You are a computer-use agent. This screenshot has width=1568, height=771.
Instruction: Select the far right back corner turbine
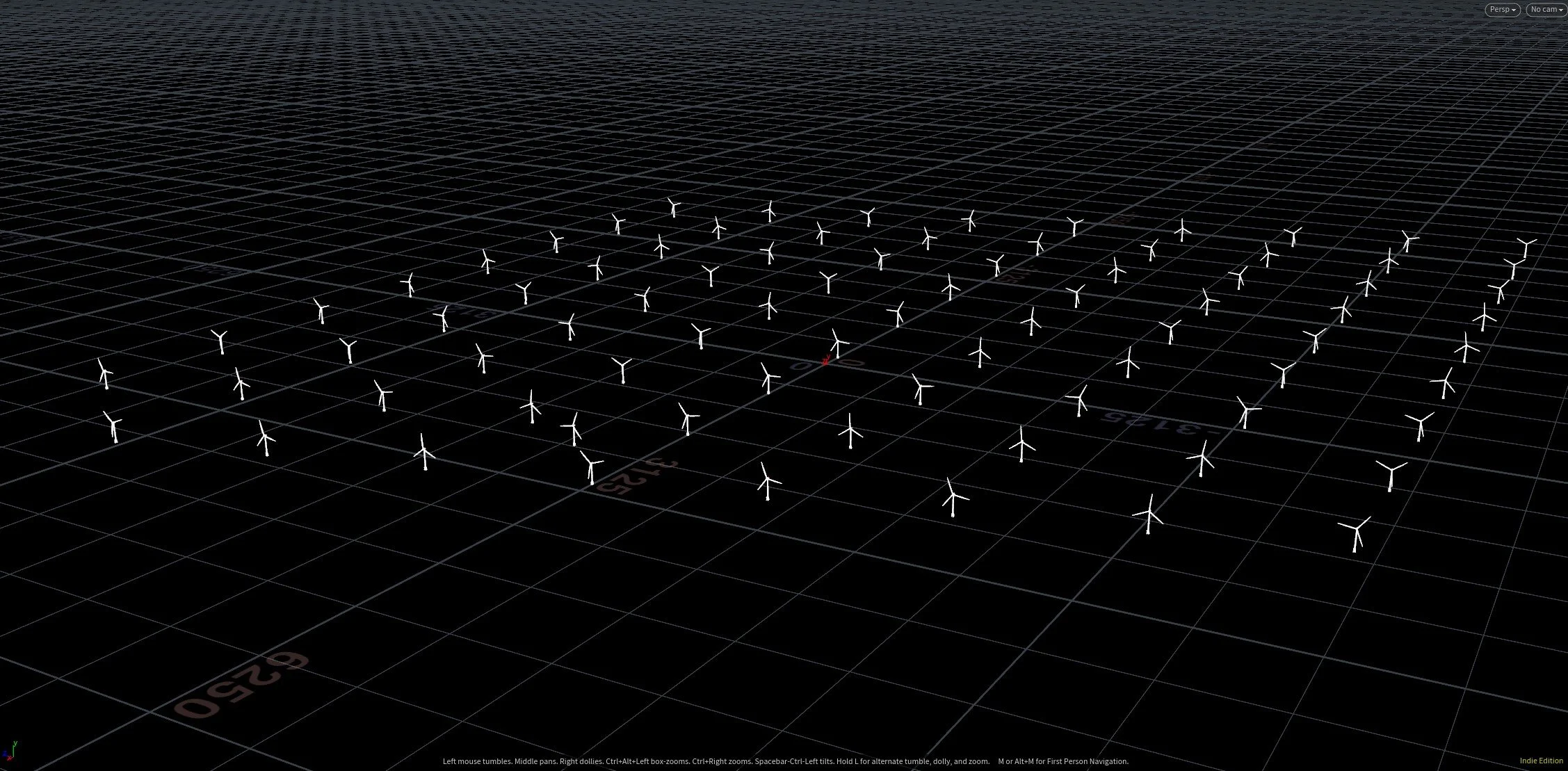click(1526, 248)
